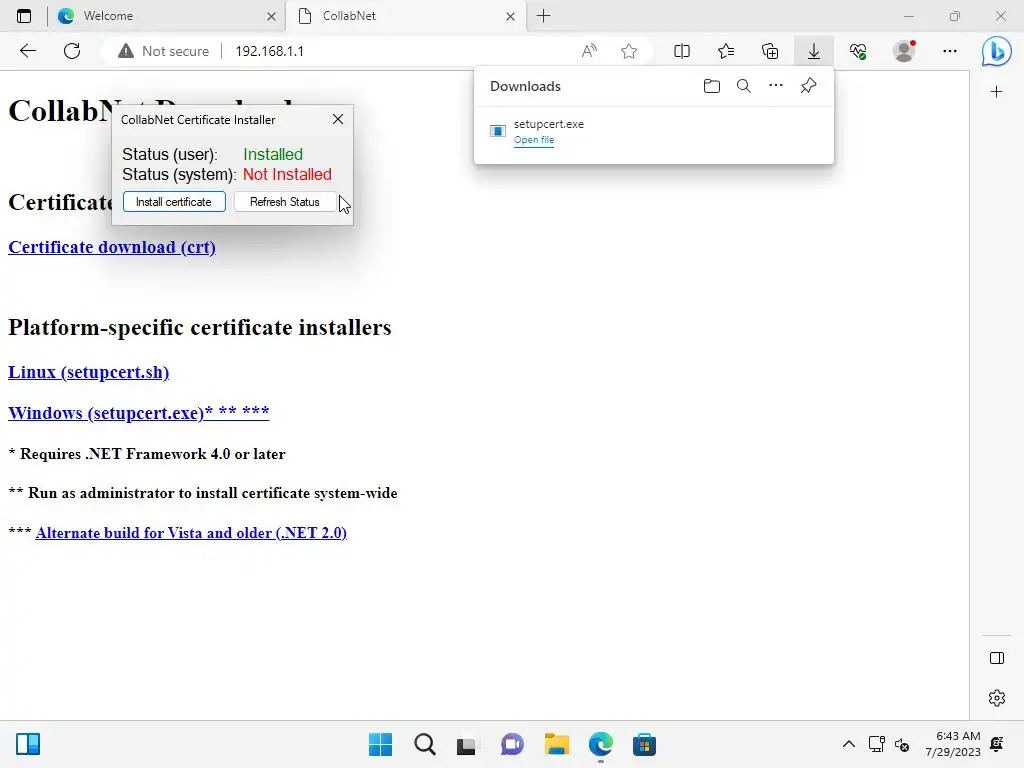This screenshot has width=1024, height=768.
Task: Toggle the Downloads toolbar icon
Action: point(814,51)
